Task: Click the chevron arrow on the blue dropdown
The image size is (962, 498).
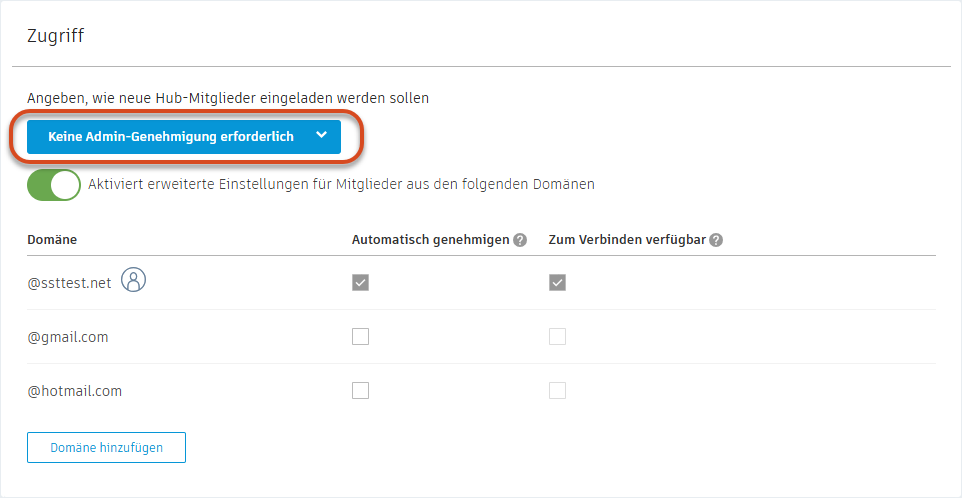Action: click(x=320, y=136)
